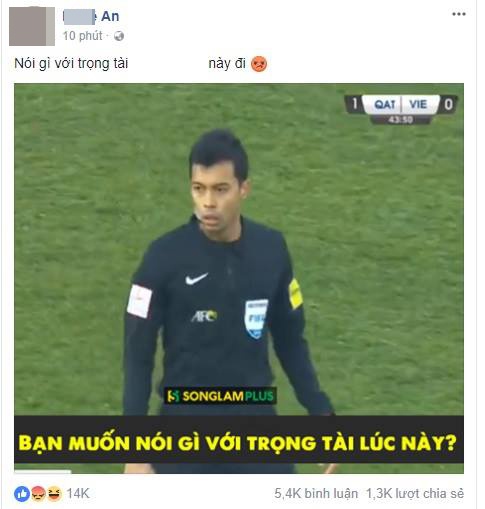
Task: Click the angry emoji in post caption
Action: pos(259,64)
